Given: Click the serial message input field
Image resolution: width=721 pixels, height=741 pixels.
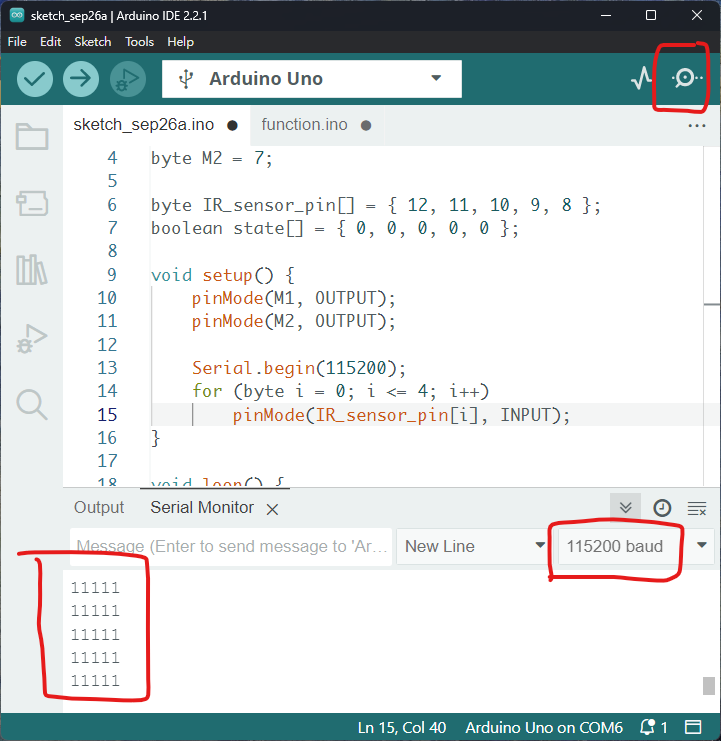Looking at the screenshot, I should click(x=230, y=546).
